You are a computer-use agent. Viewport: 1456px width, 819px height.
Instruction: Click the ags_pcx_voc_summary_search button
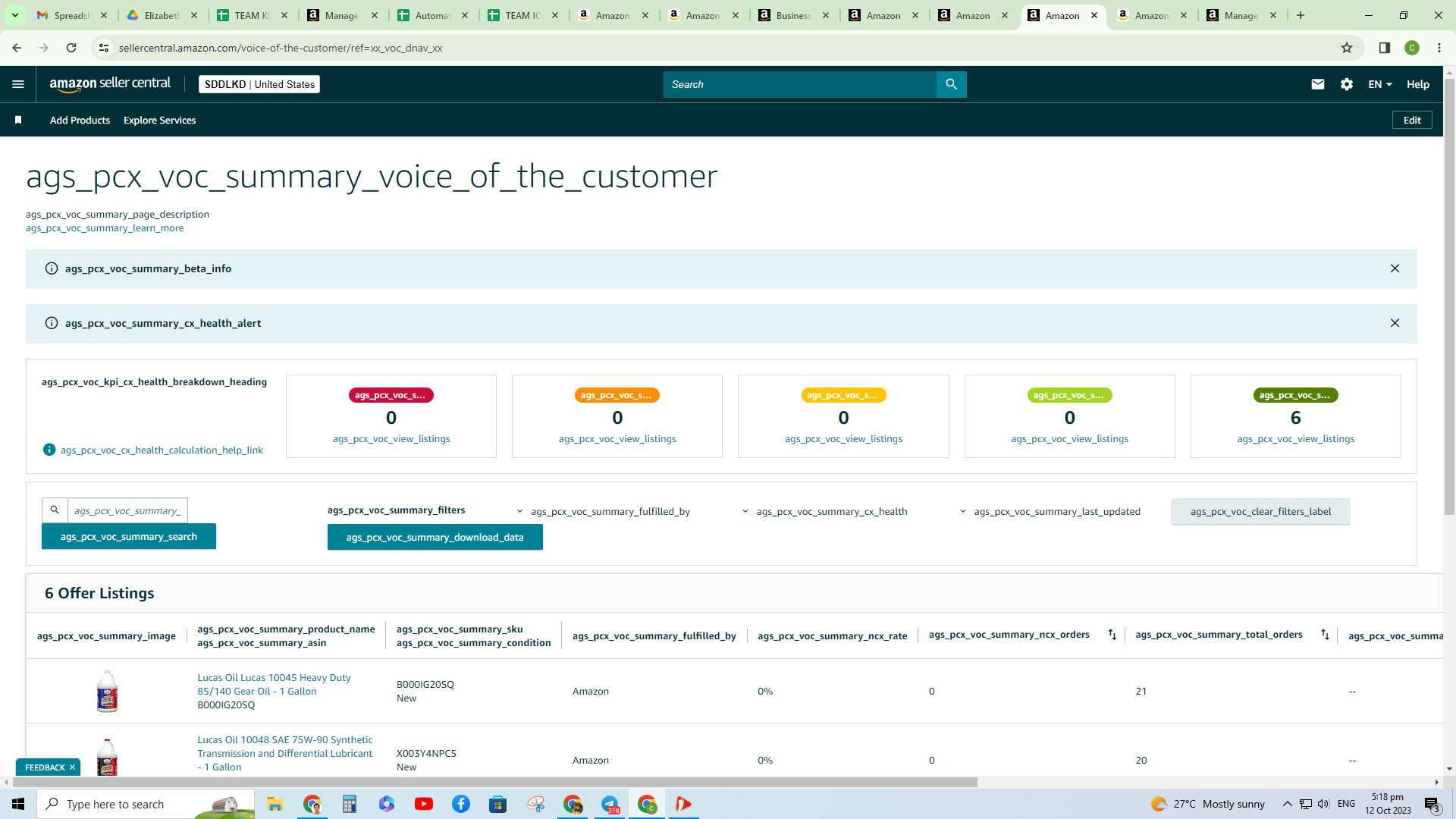tap(128, 536)
